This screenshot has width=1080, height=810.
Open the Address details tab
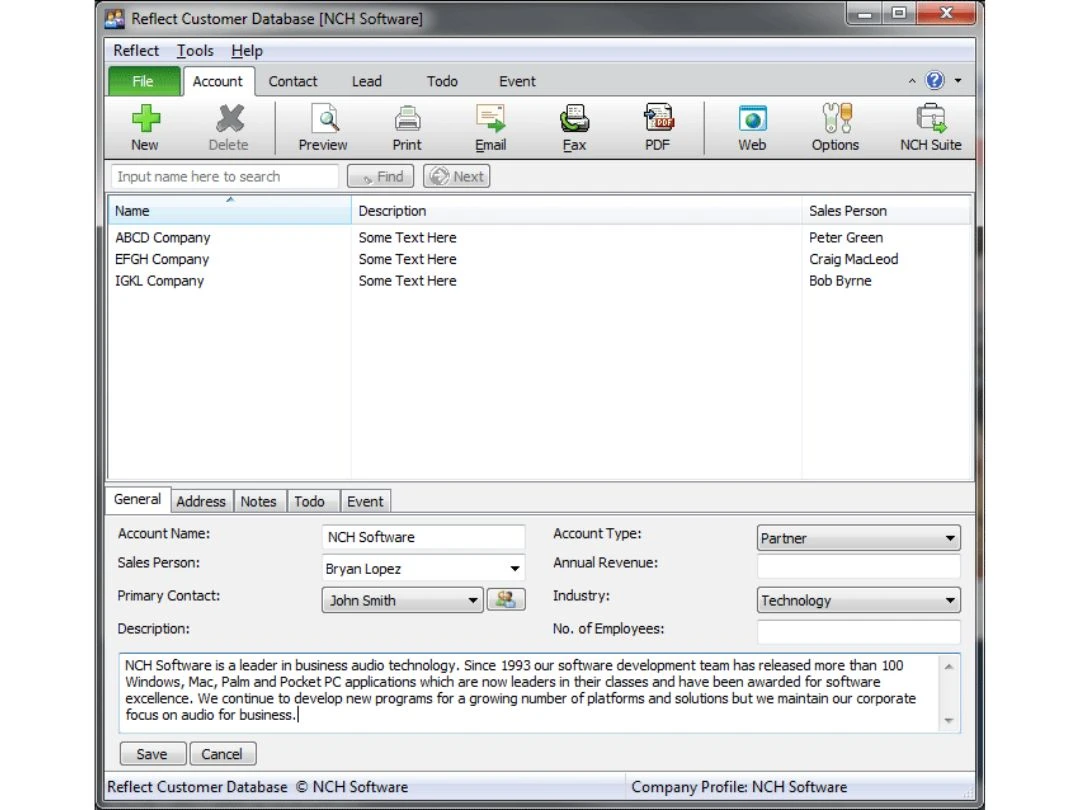(200, 501)
